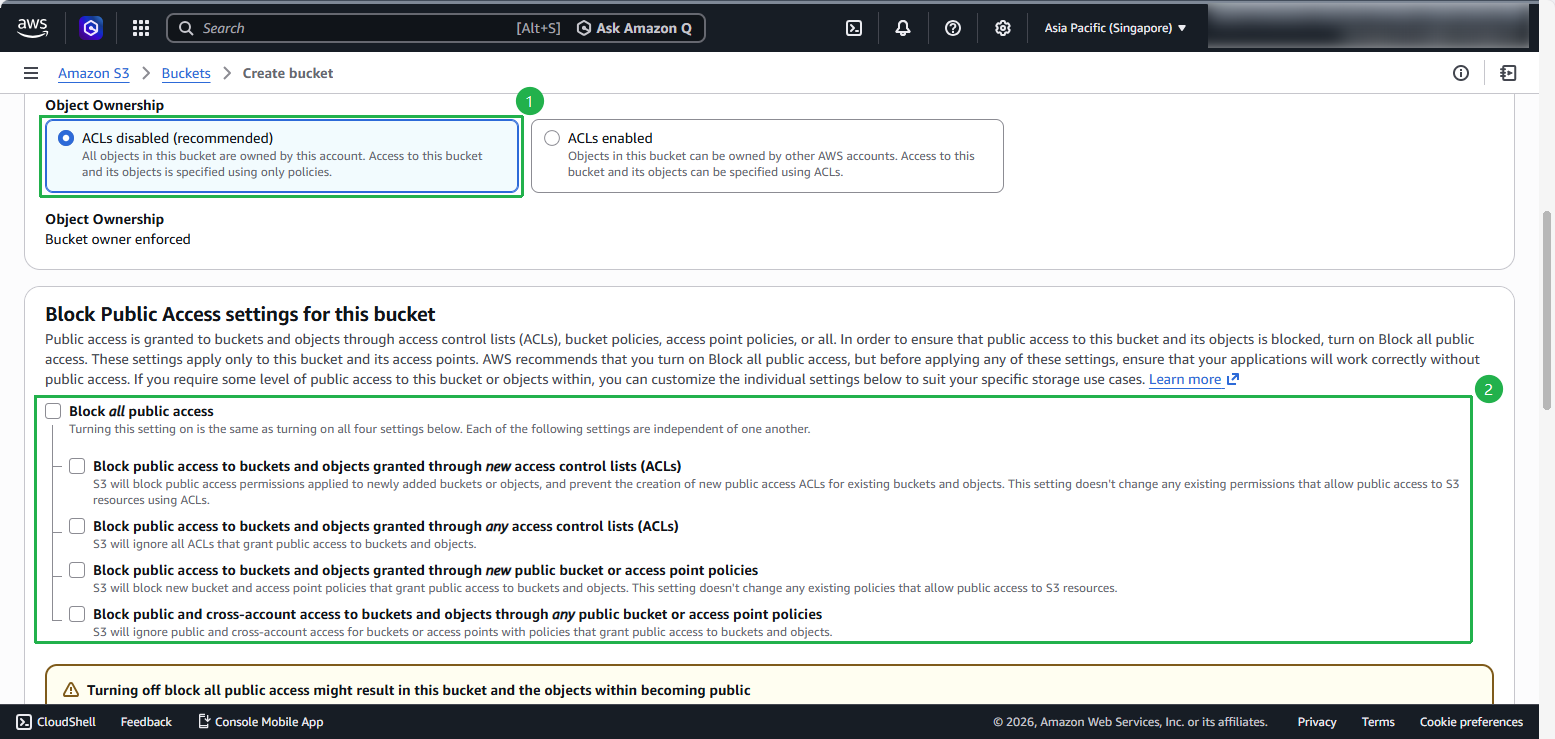Open Console Mobile App footer link
This screenshot has width=1555, height=739.
[x=260, y=722]
